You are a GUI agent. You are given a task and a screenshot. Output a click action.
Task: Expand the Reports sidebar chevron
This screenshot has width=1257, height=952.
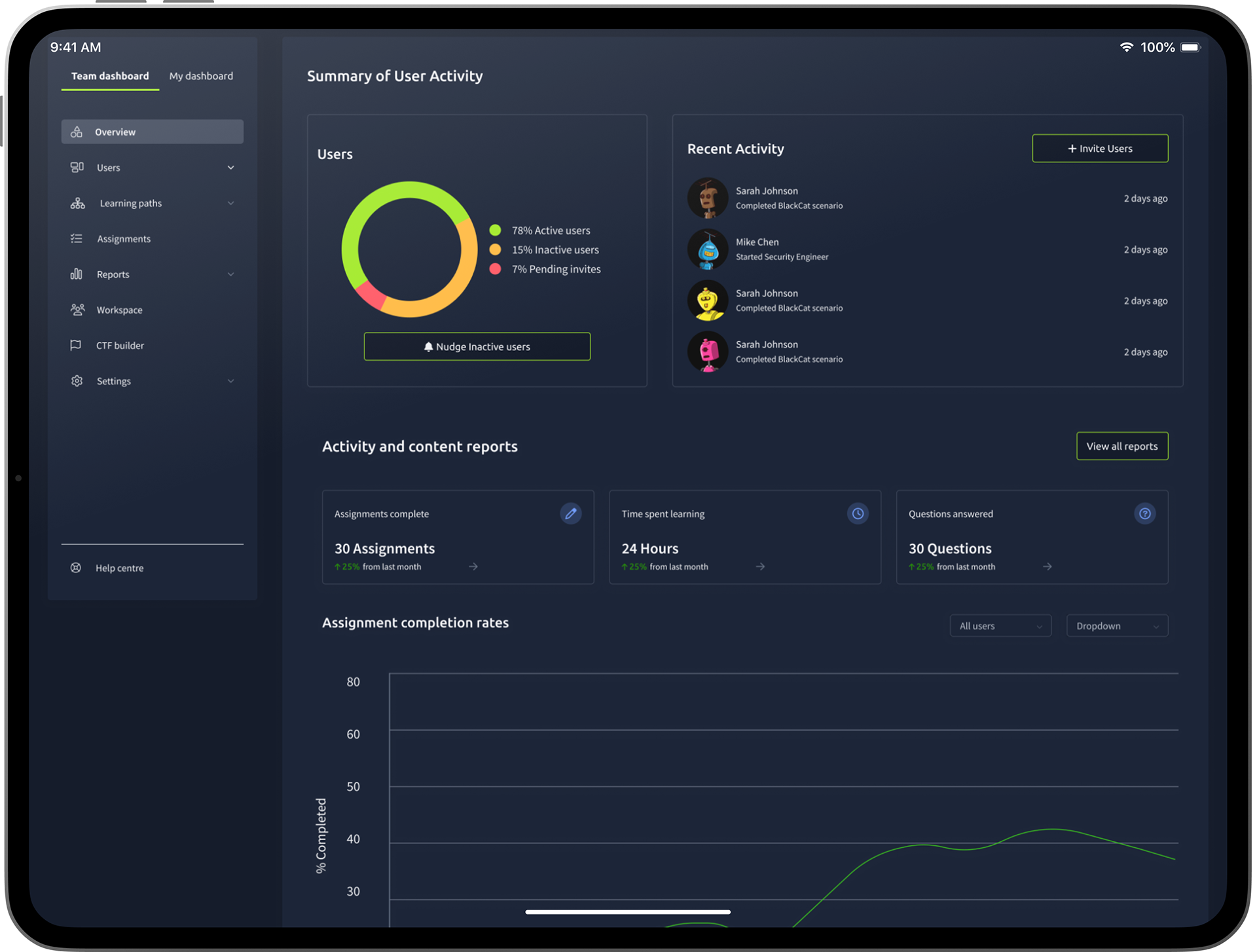[230, 274]
